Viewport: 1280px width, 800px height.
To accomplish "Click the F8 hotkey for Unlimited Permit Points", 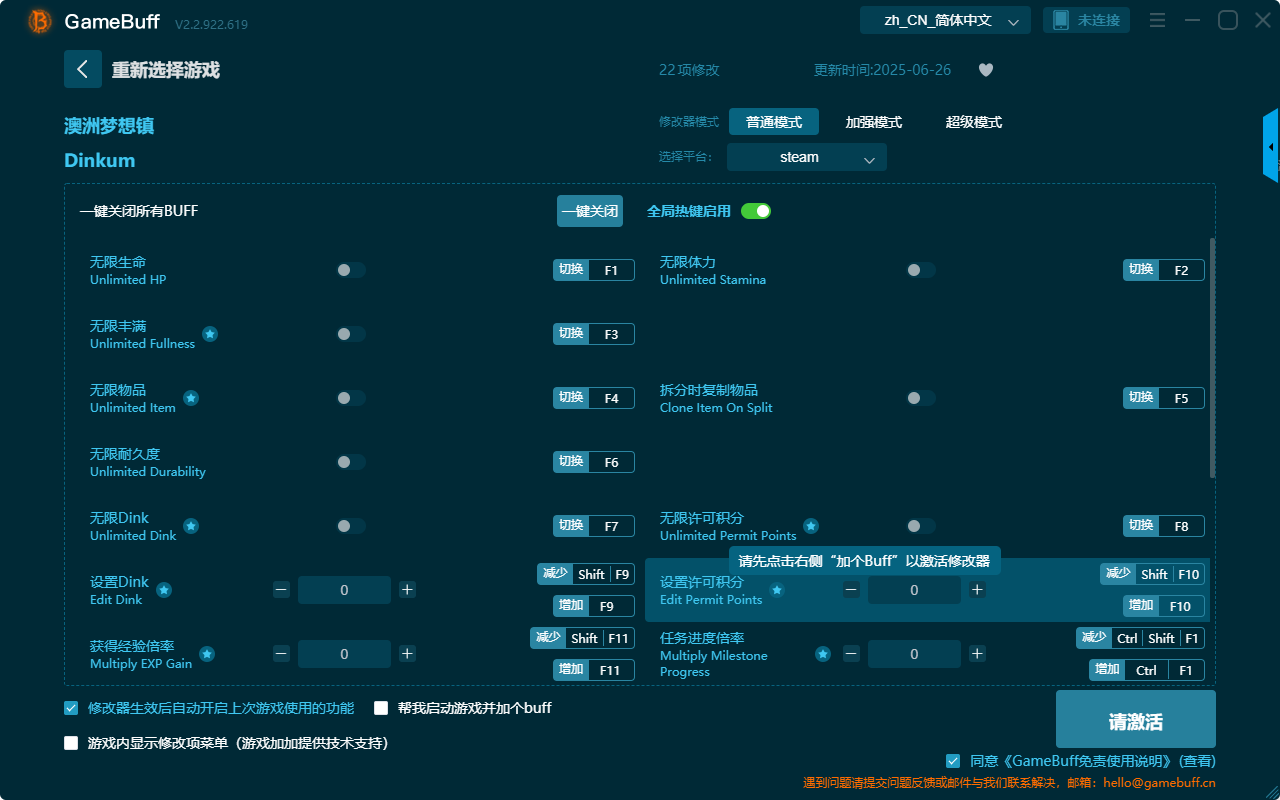I will coord(1164,526).
